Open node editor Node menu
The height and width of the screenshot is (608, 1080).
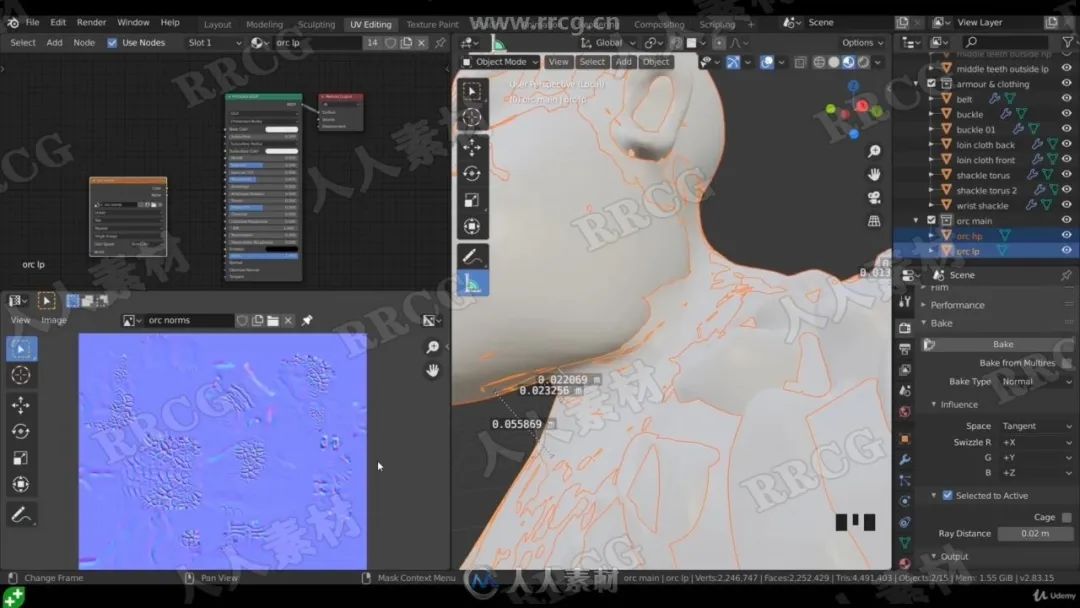pyautogui.click(x=84, y=43)
